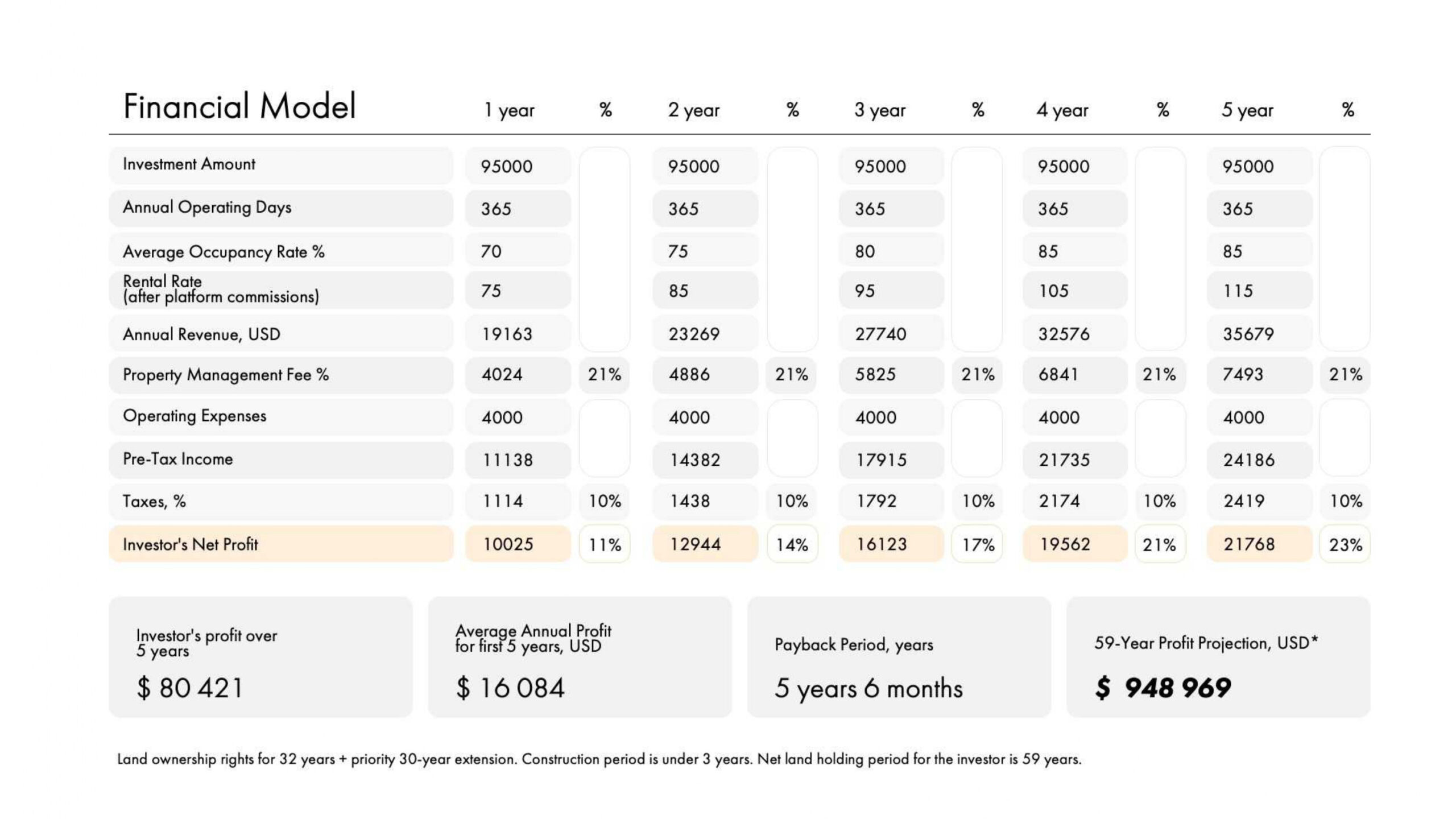Click the year 5 10% taxes cell
Screen dimensions: 1456x819
[x=1345, y=501]
